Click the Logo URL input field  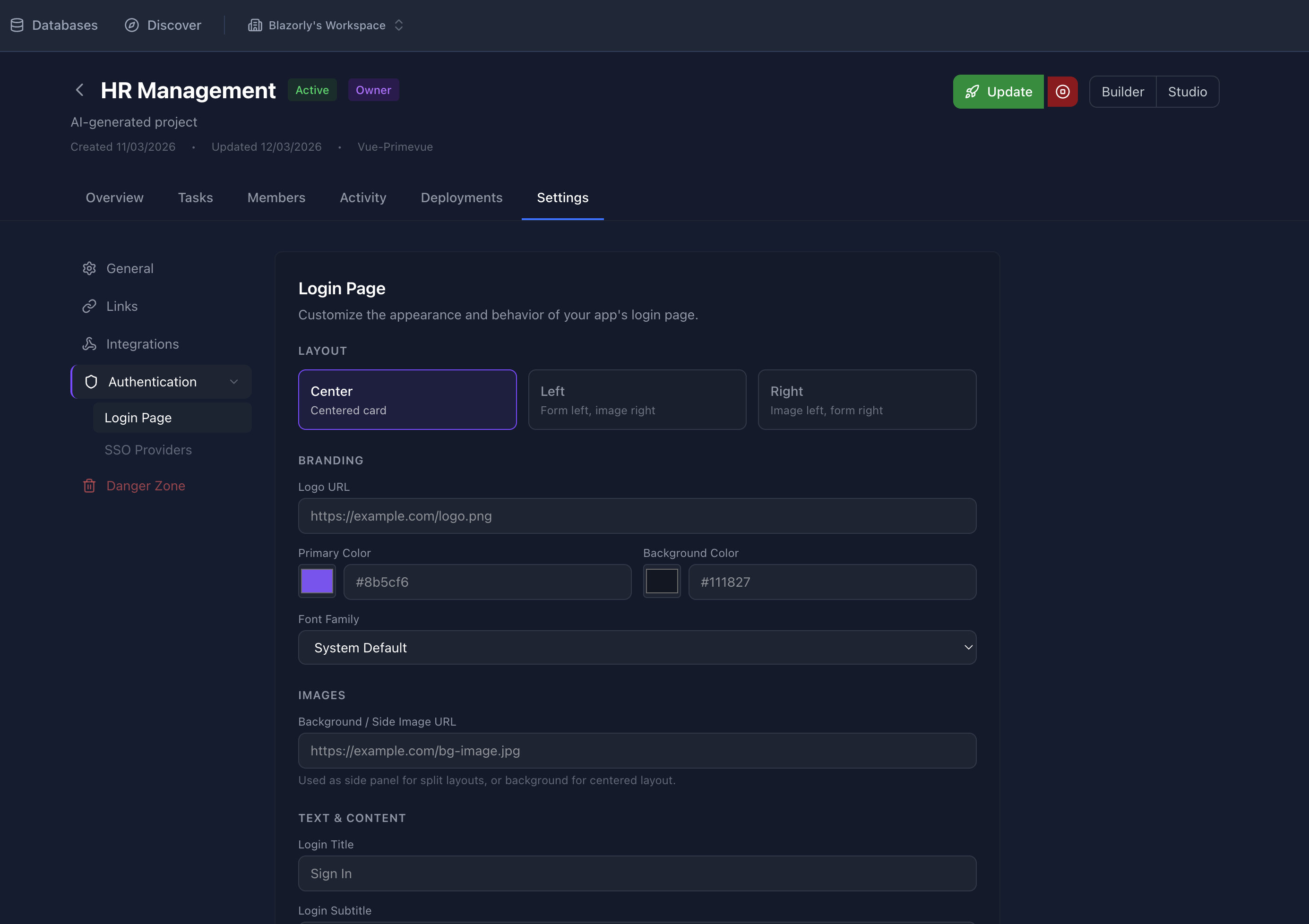637,516
